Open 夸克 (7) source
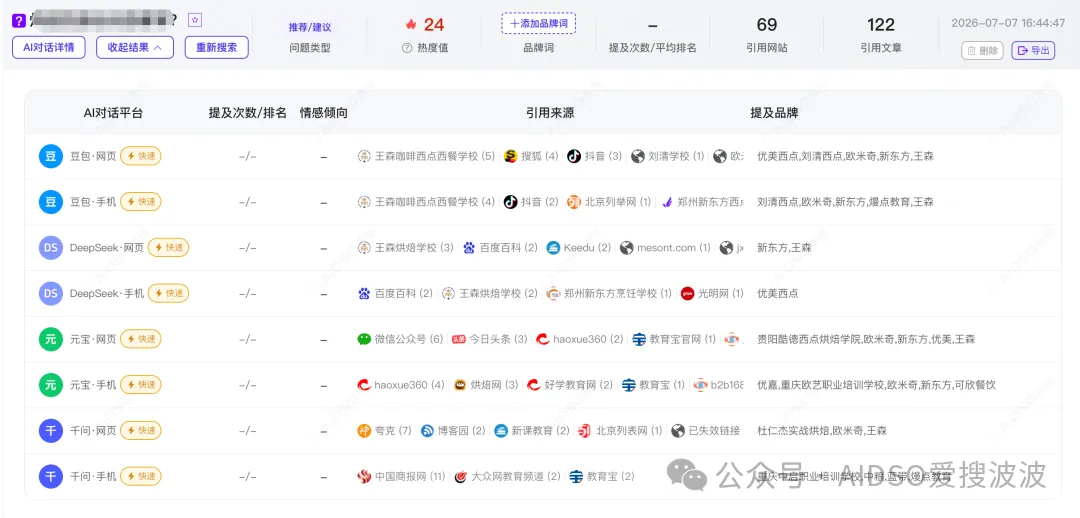The image size is (1080, 518). pos(384,431)
